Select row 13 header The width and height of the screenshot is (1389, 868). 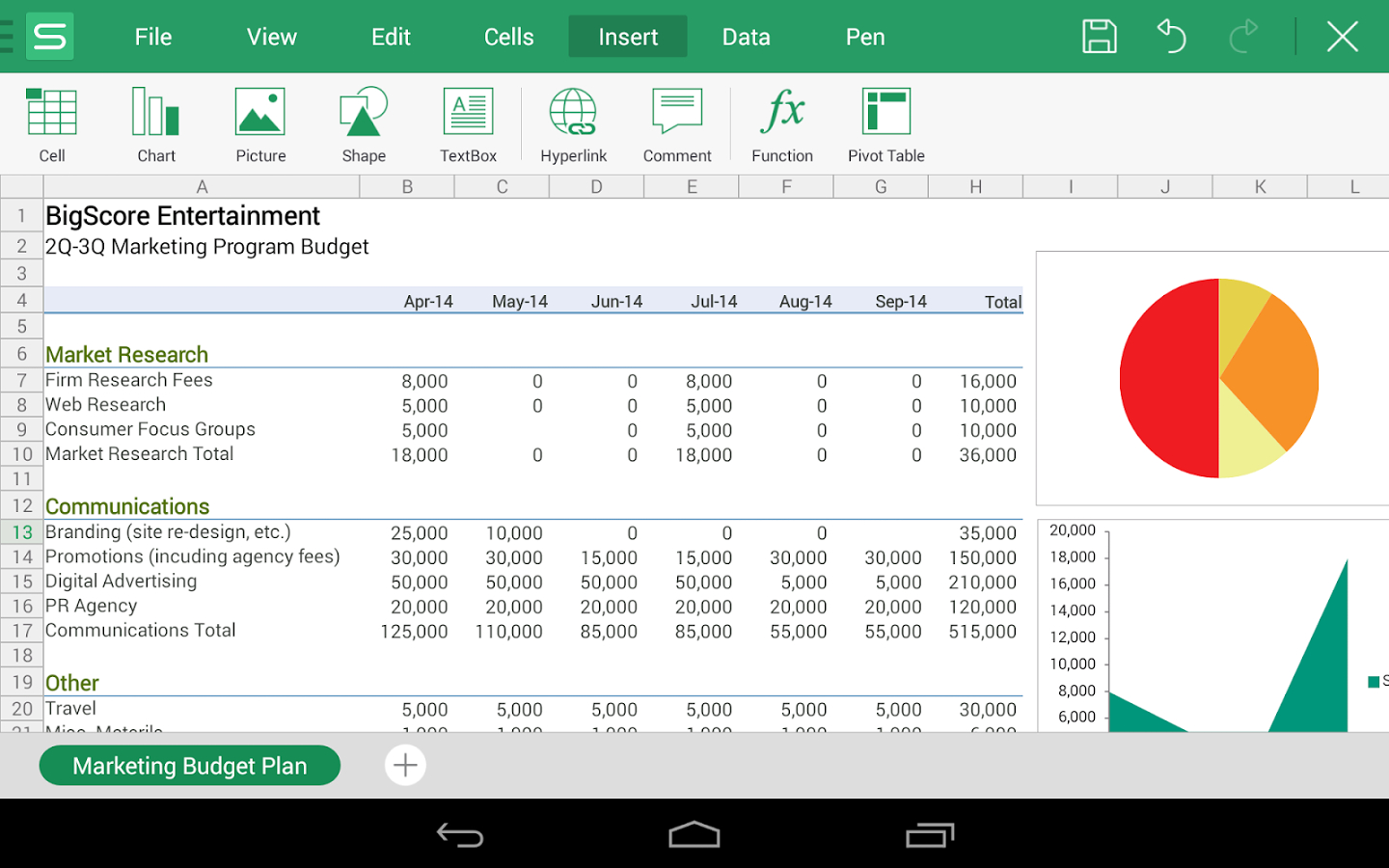[22, 532]
